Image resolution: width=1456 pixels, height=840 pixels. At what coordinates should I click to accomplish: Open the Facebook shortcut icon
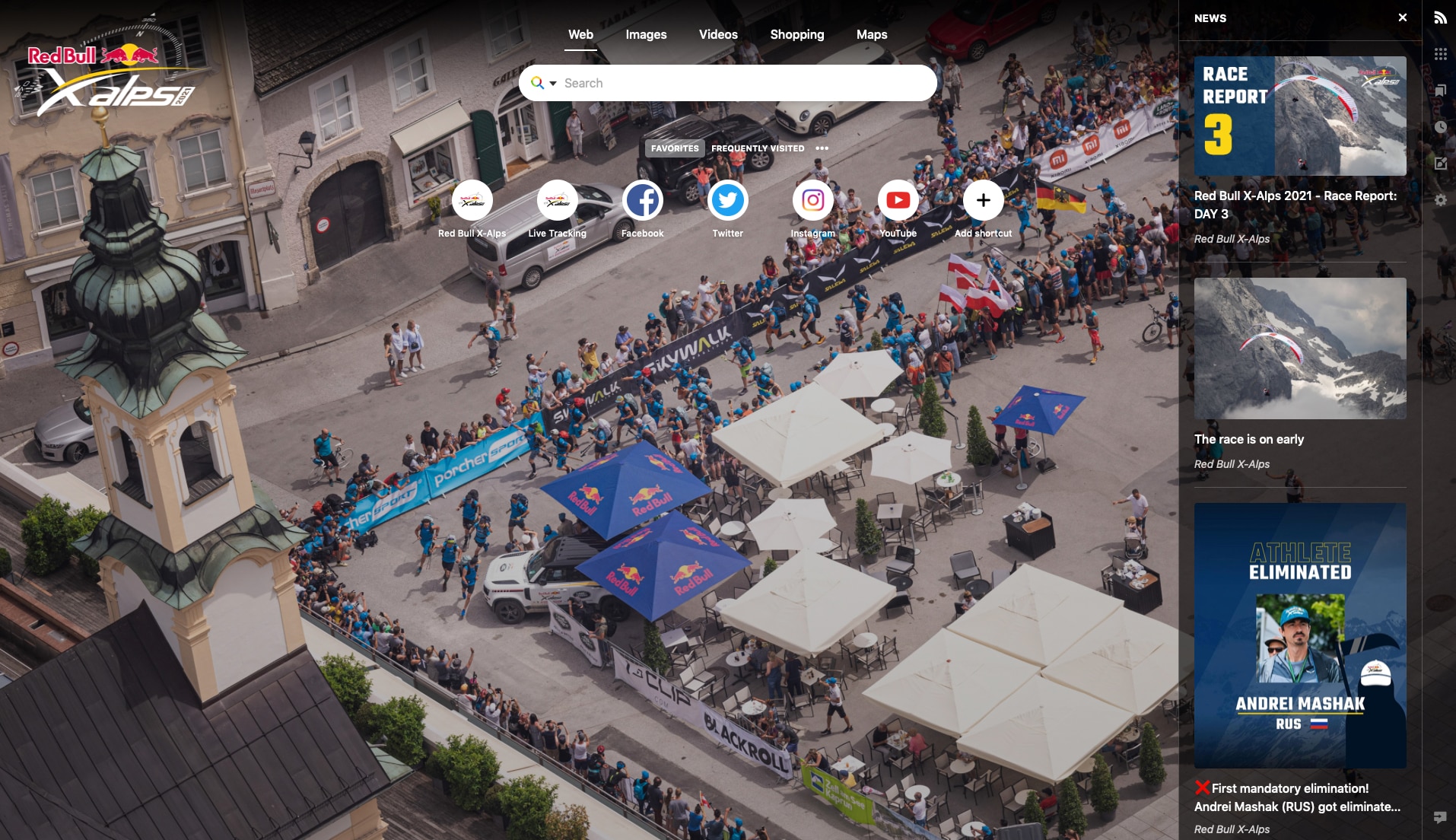[643, 200]
